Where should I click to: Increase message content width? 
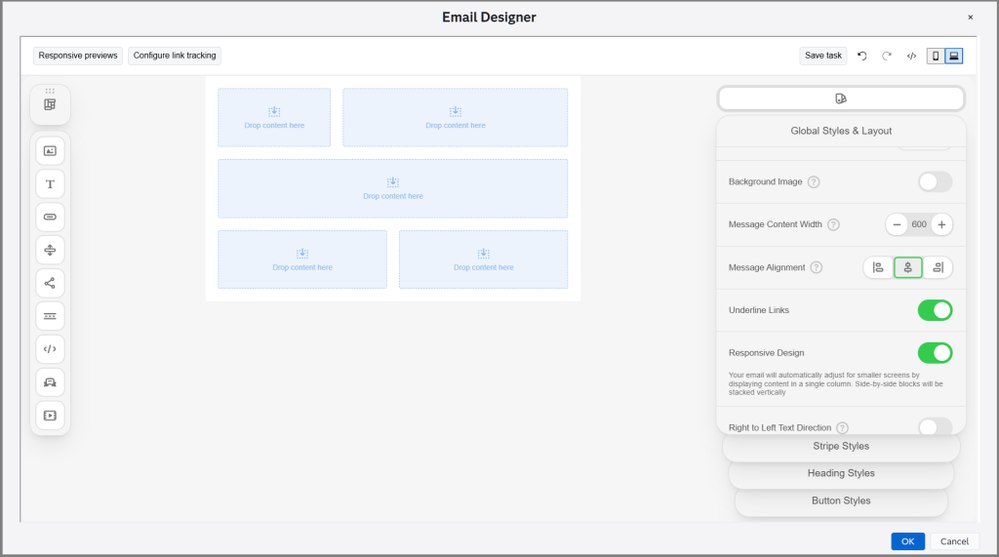click(942, 224)
